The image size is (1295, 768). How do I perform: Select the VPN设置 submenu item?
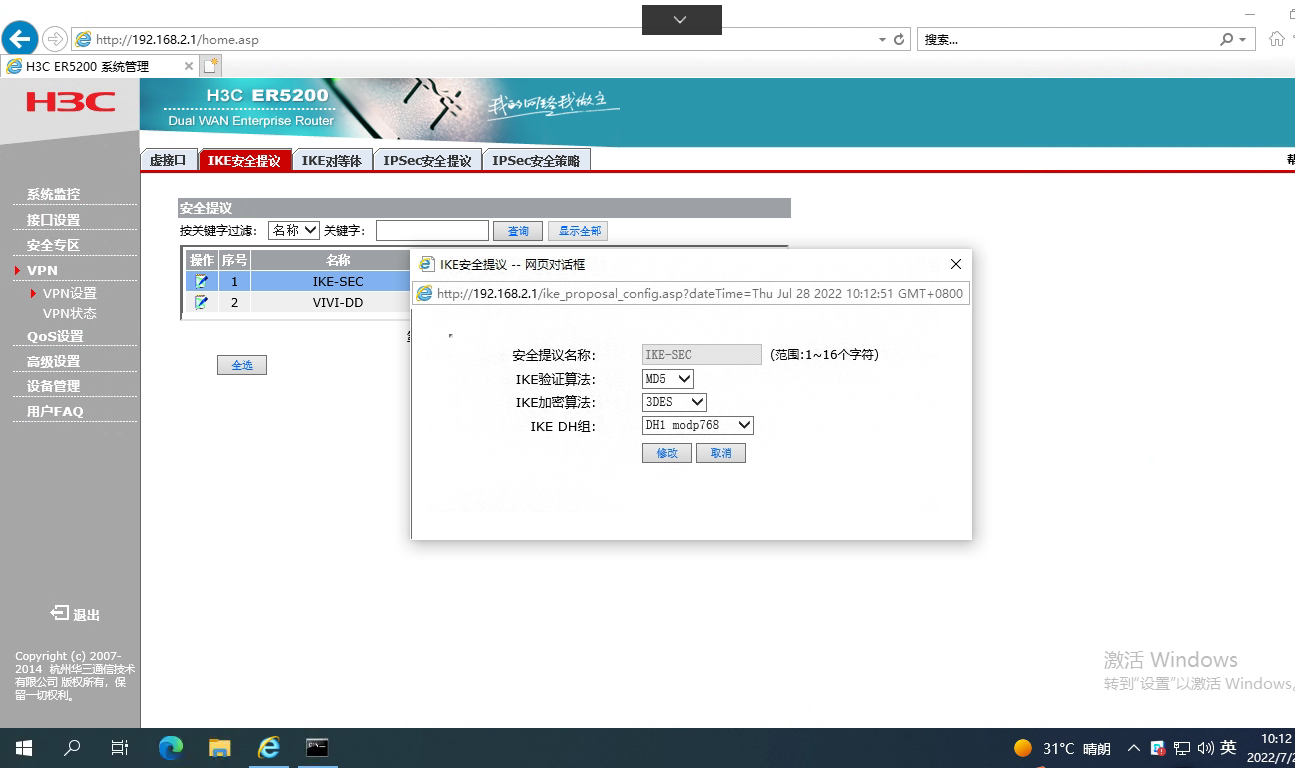coord(70,293)
